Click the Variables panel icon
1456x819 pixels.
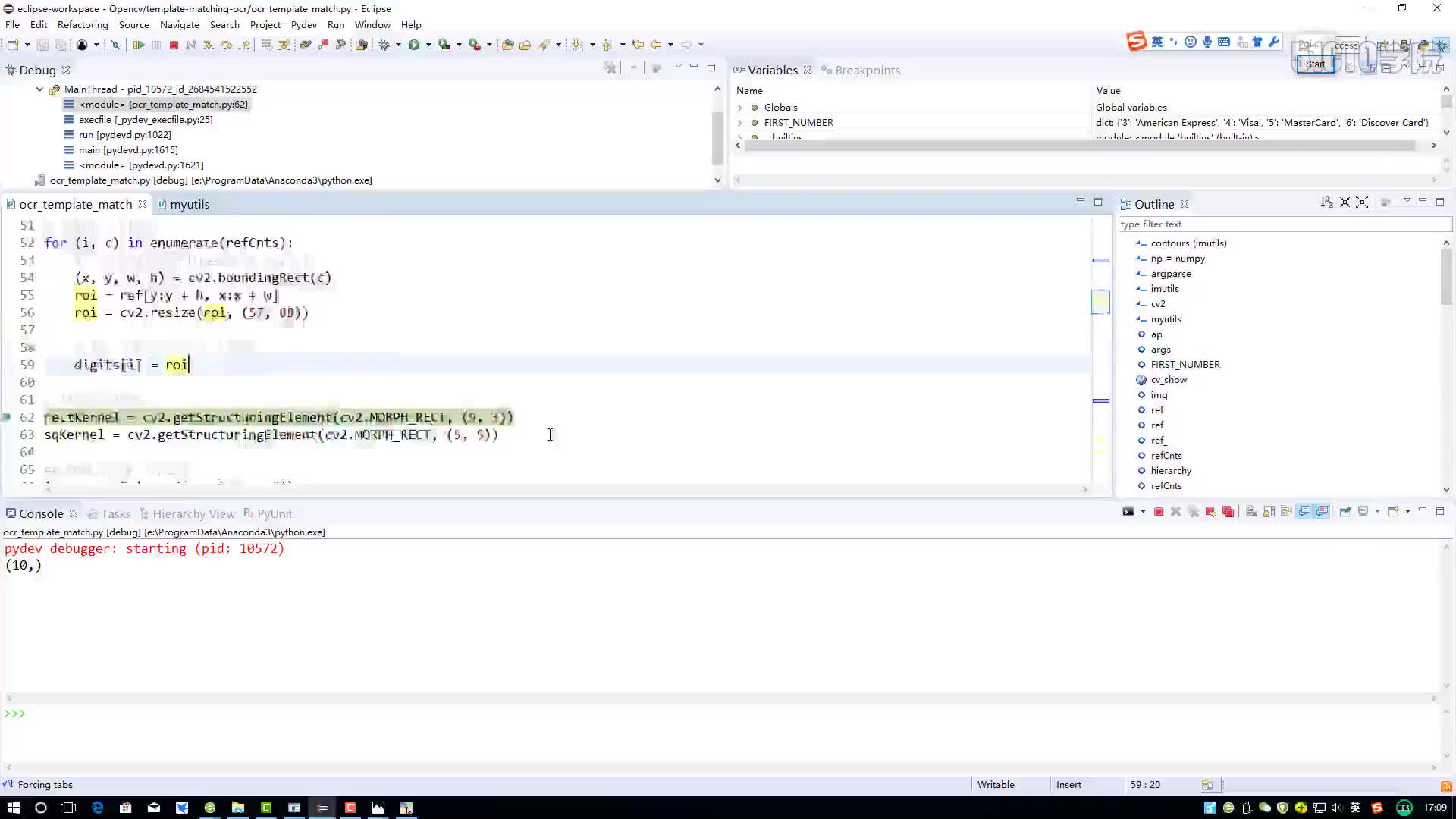click(x=740, y=69)
